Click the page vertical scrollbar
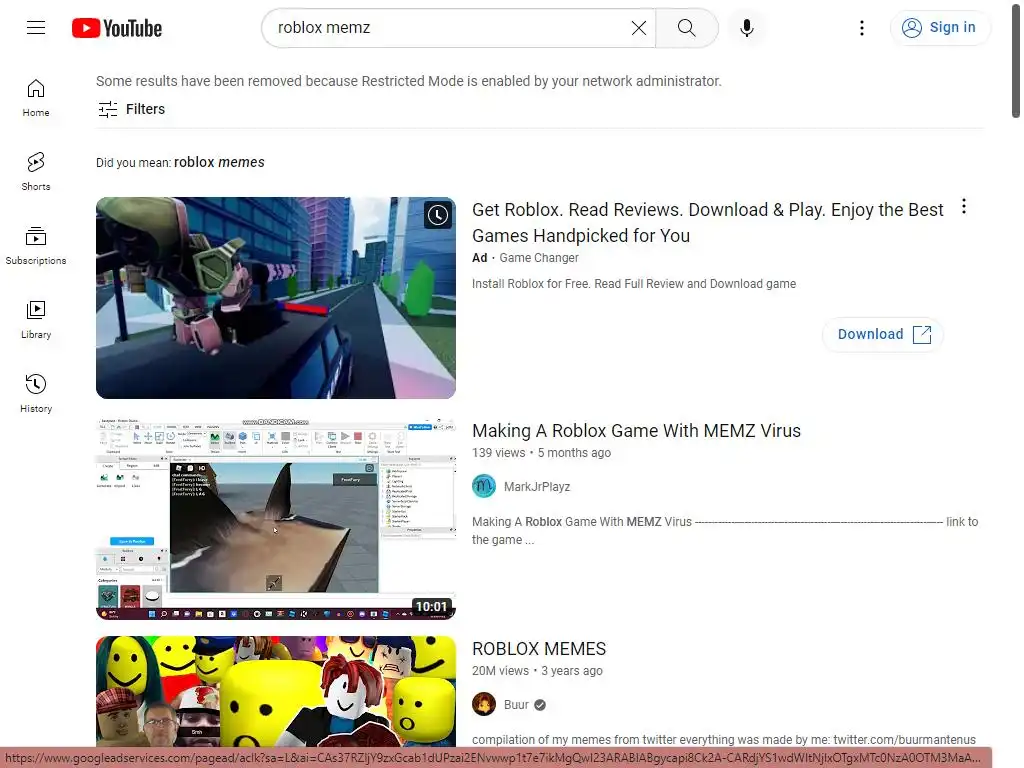1024x768 pixels. [1016, 59]
